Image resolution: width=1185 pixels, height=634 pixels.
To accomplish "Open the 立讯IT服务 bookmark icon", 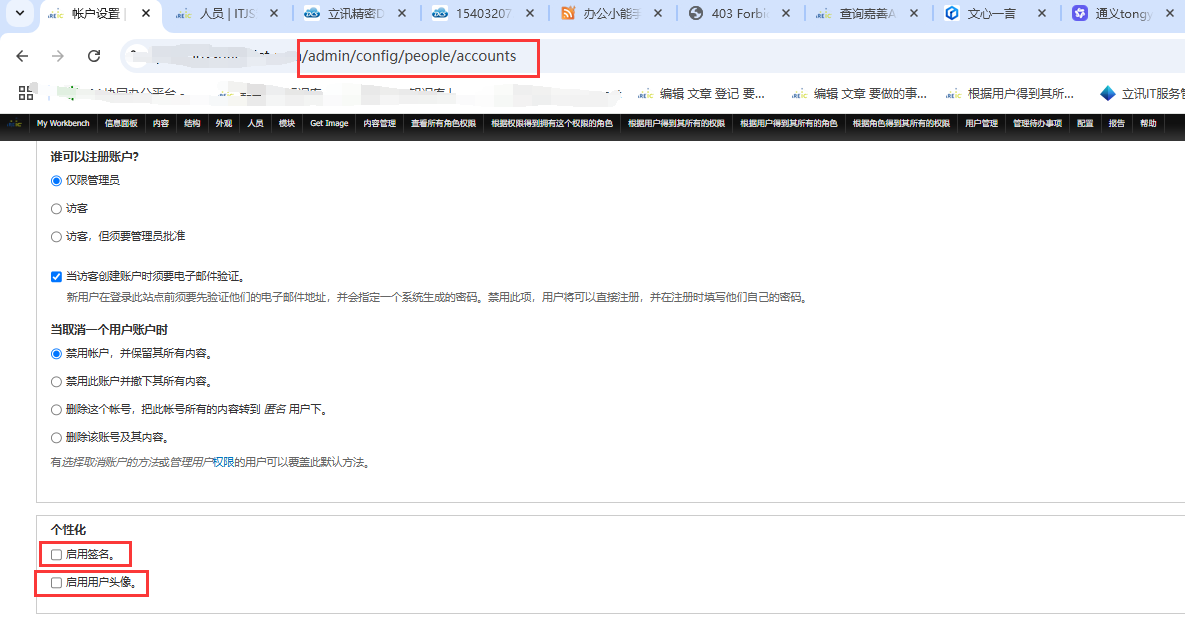I will coord(1107,93).
